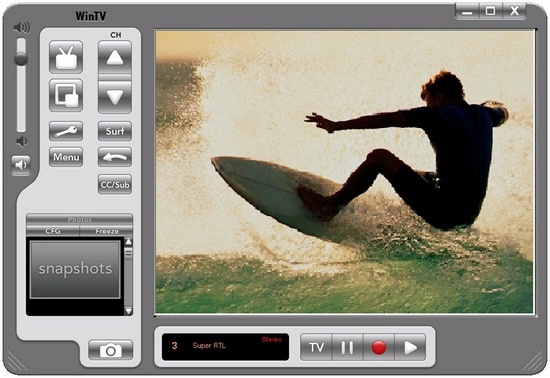550x378 pixels.
Task: Click the TV set icon button
Action: [66, 57]
